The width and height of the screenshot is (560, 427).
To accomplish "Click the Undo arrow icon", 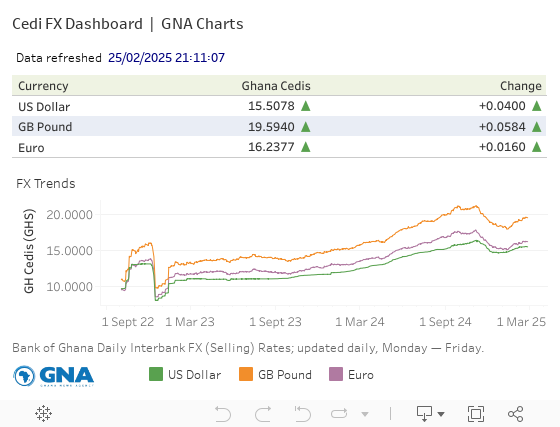I will coord(223,414).
